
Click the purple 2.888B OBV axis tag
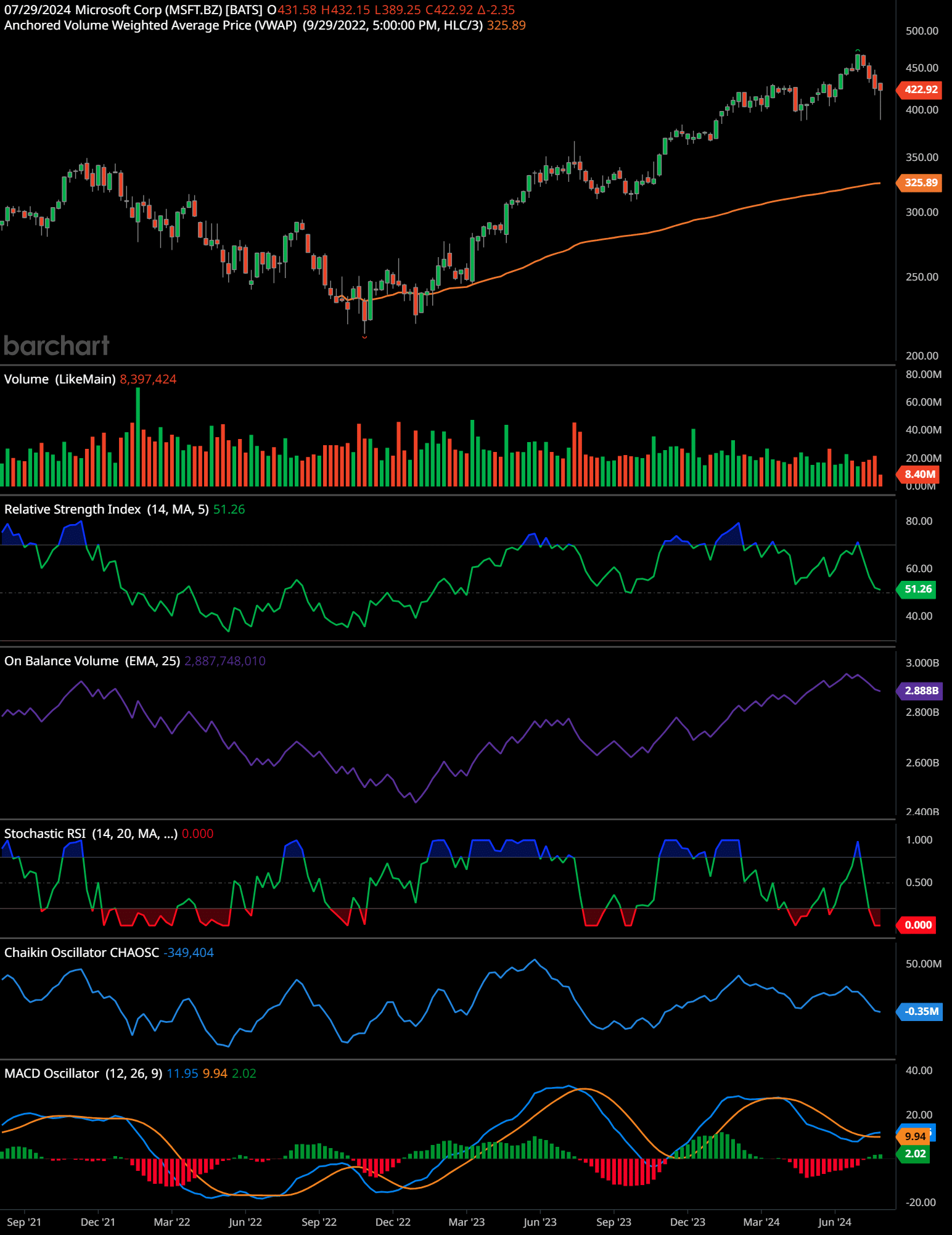click(x=921, y=691)
